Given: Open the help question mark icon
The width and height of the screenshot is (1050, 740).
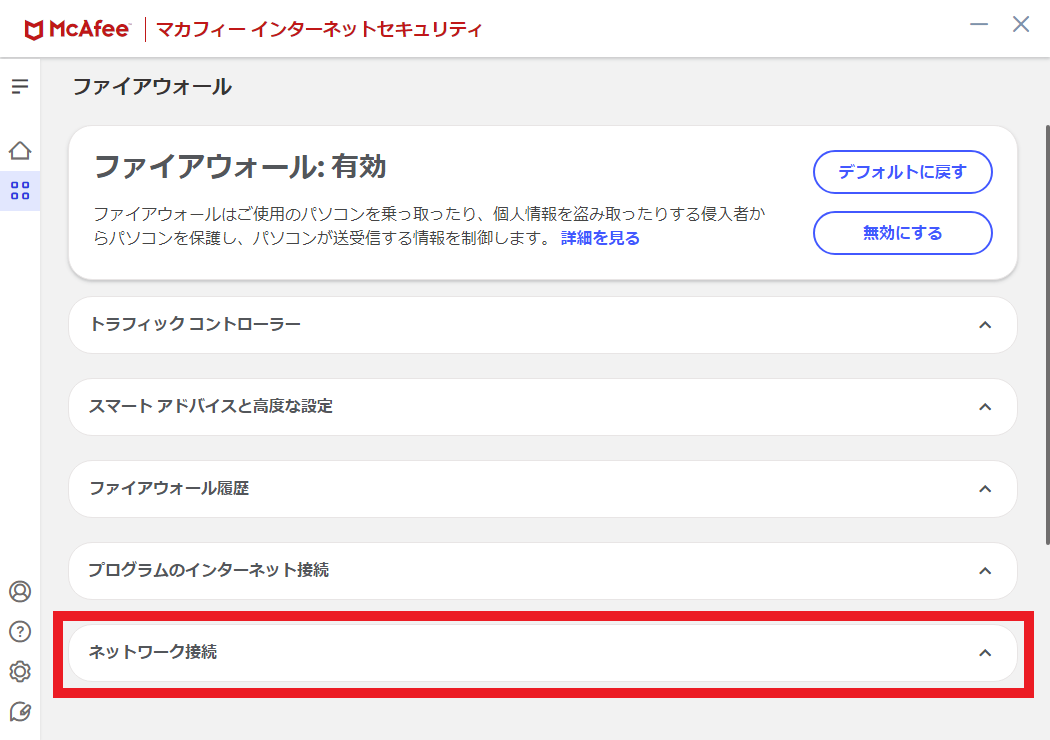Looking at the screenshot, I should click(x=20, y=632).
